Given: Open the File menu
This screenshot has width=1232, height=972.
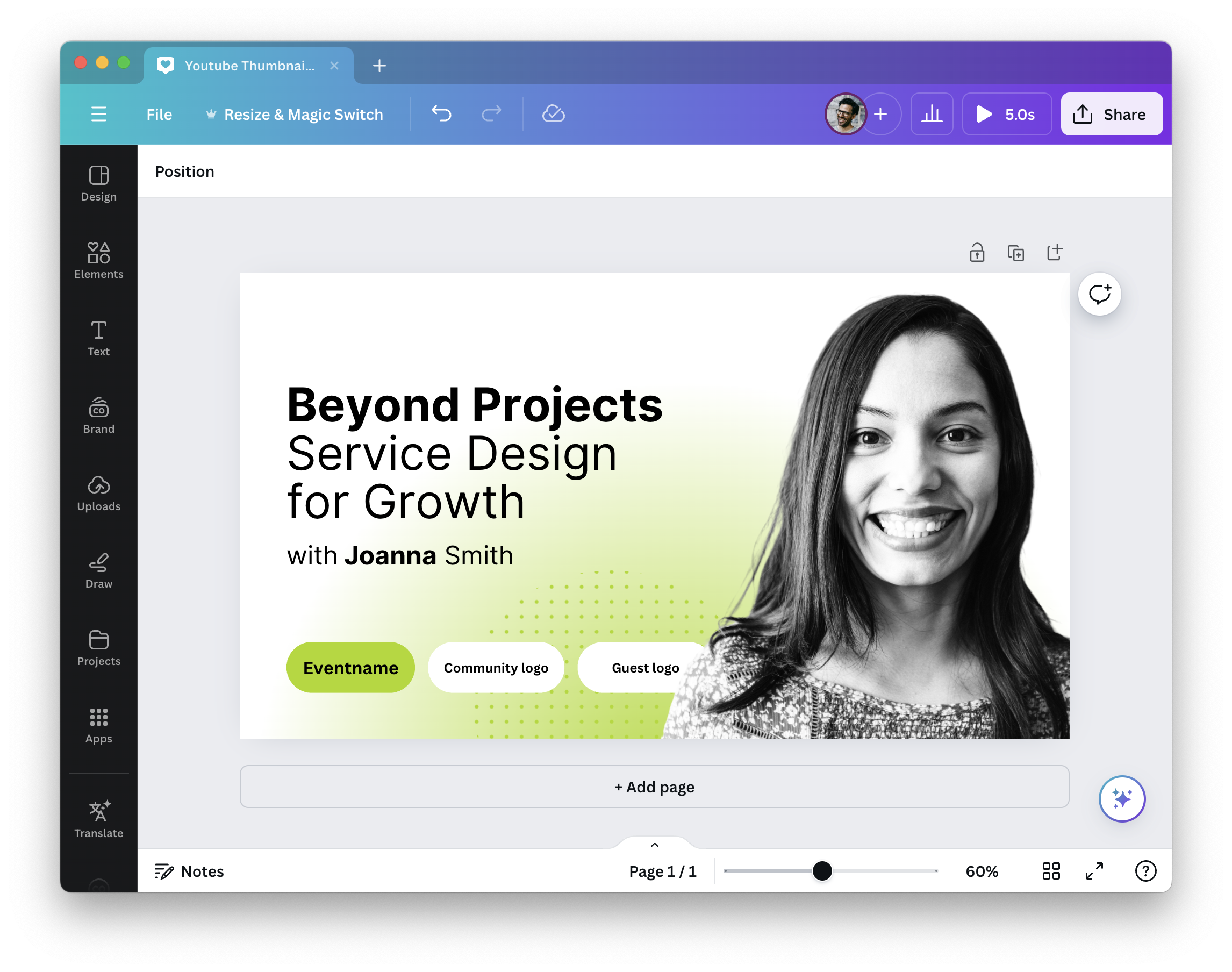Looking at the screenshot, I should click(159, 115).
